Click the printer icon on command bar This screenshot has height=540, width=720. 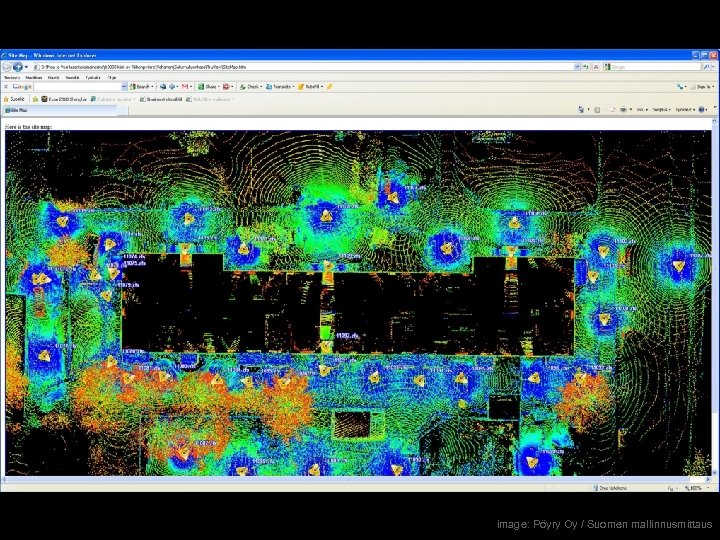tap(623, 110)
